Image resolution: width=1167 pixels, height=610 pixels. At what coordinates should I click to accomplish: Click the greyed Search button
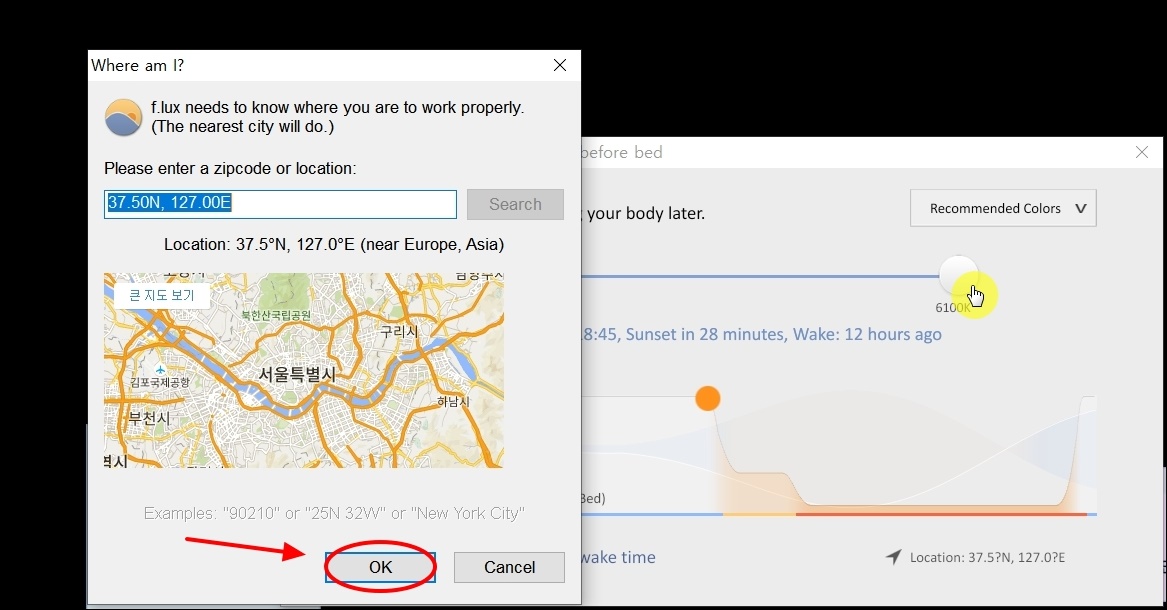[x=515, y=204]
